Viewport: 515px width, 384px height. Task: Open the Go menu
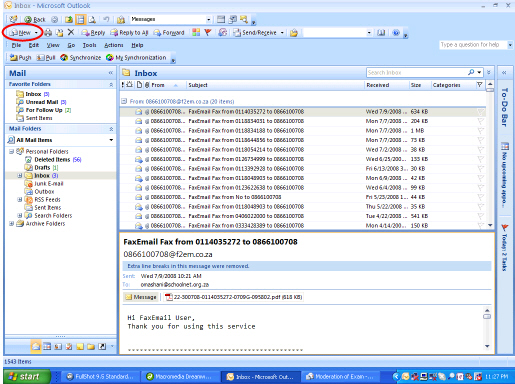click(71, 45)
